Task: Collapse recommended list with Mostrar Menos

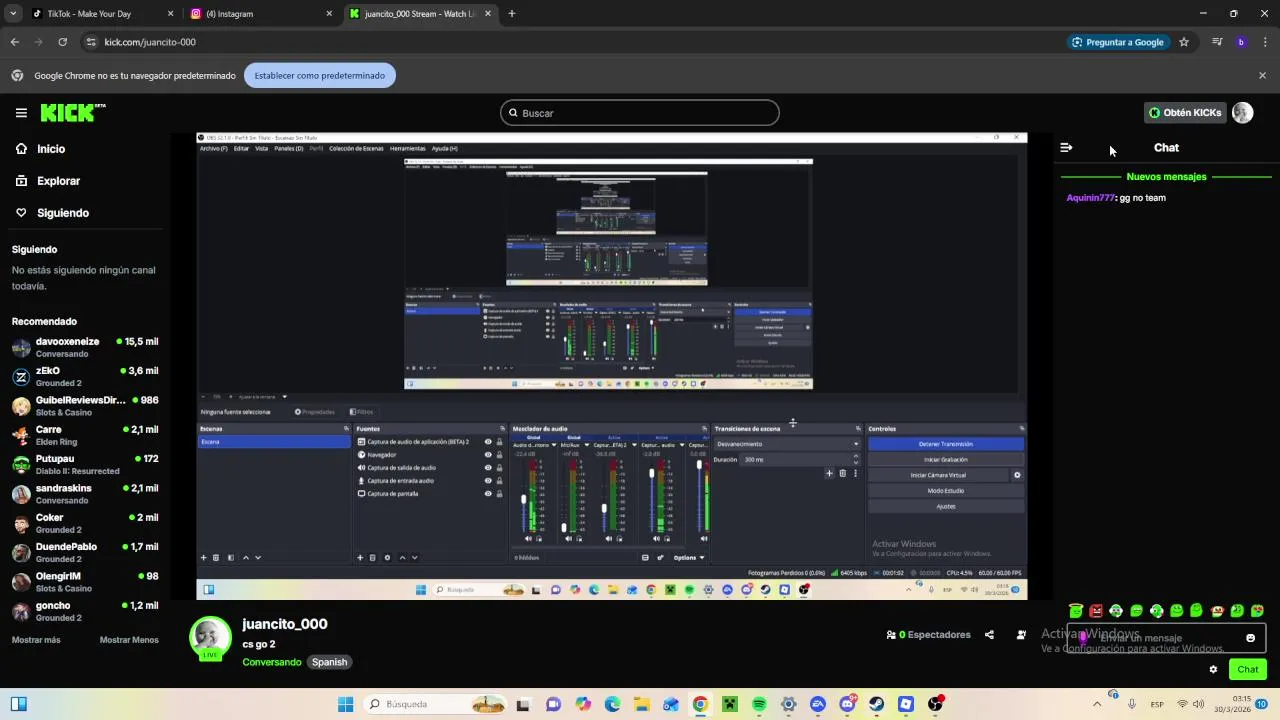Action: pyautogui.click(x=129, y=640)
